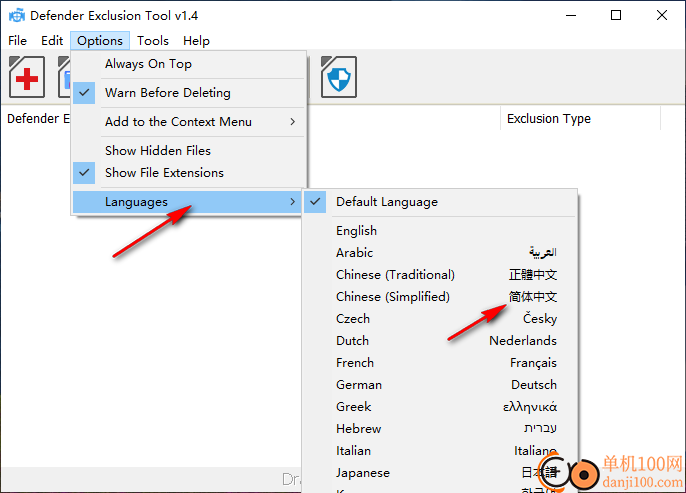Close the Options menu
The image size is (686, 493).
100,41
